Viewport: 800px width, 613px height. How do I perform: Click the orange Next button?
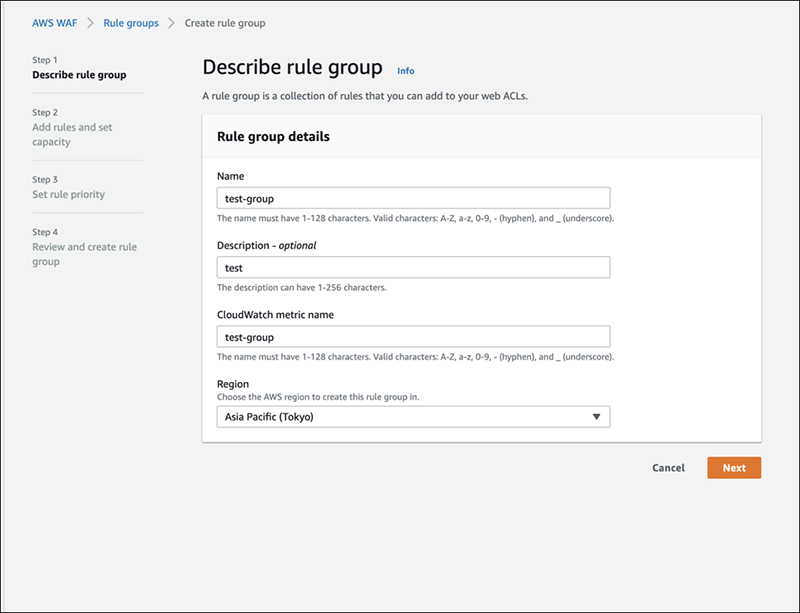[734, 468]
